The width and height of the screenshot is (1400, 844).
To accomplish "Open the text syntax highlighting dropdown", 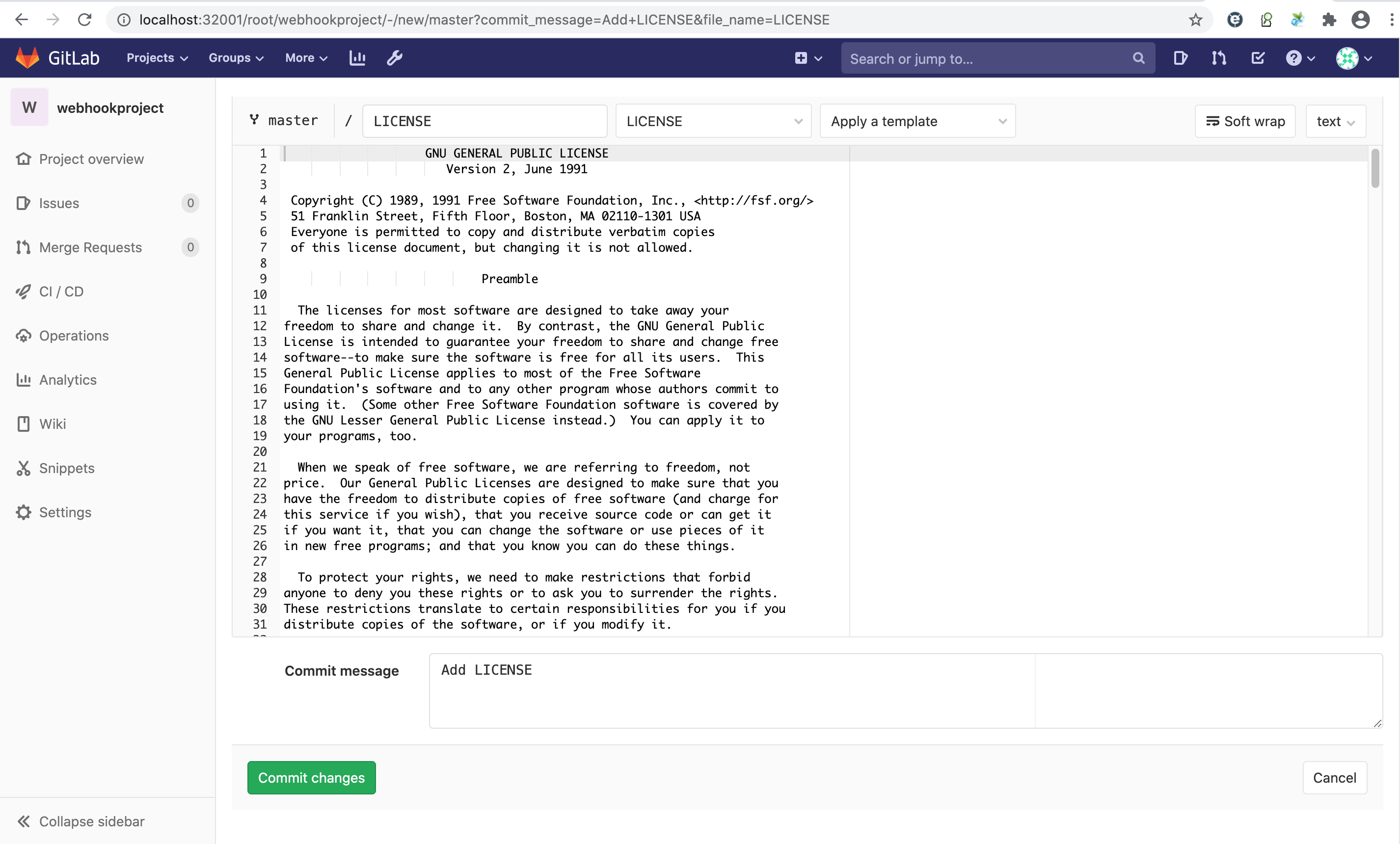I will 1335,121.
